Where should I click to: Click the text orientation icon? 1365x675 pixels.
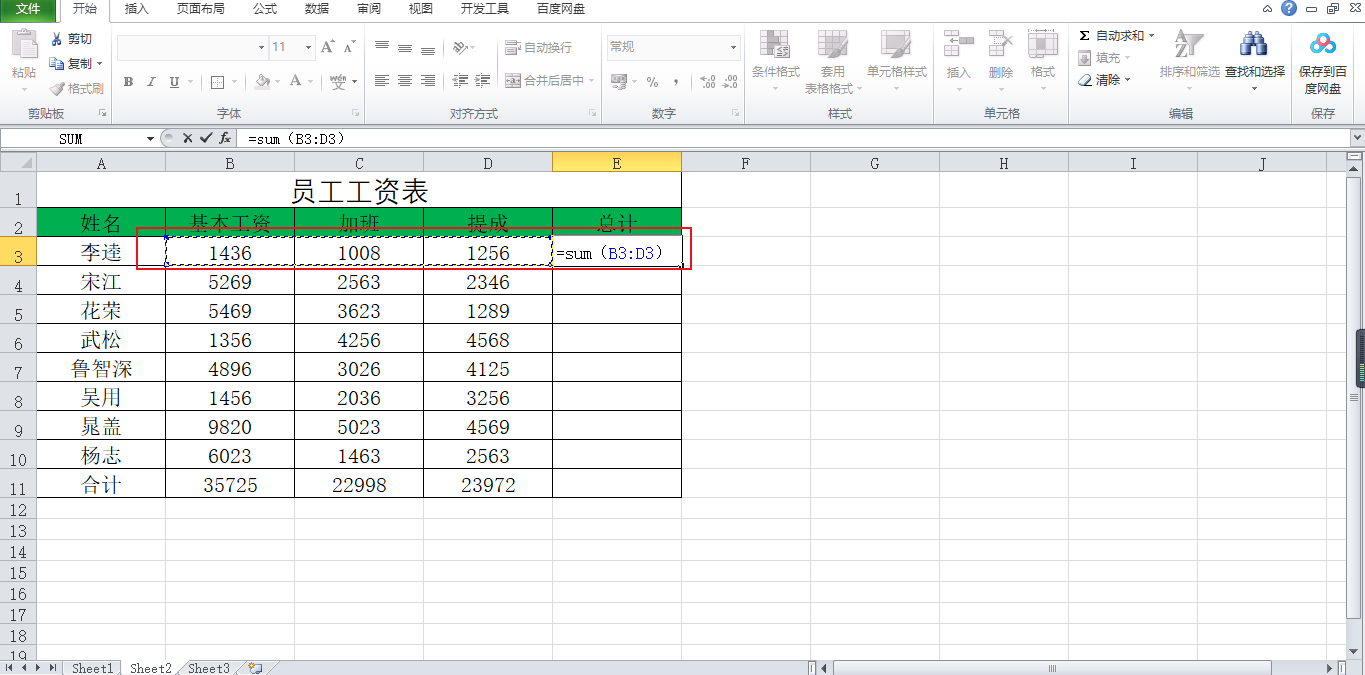(x=459, y=47)
